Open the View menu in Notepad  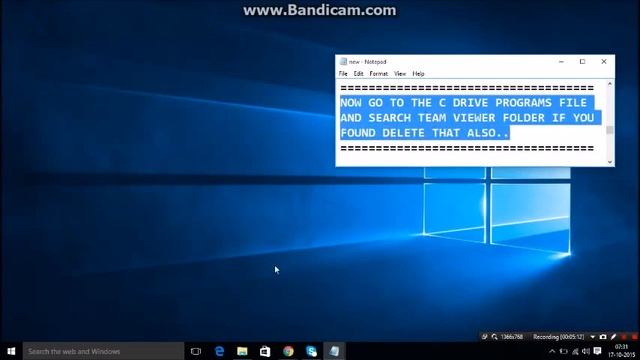(x=400, y=73)
